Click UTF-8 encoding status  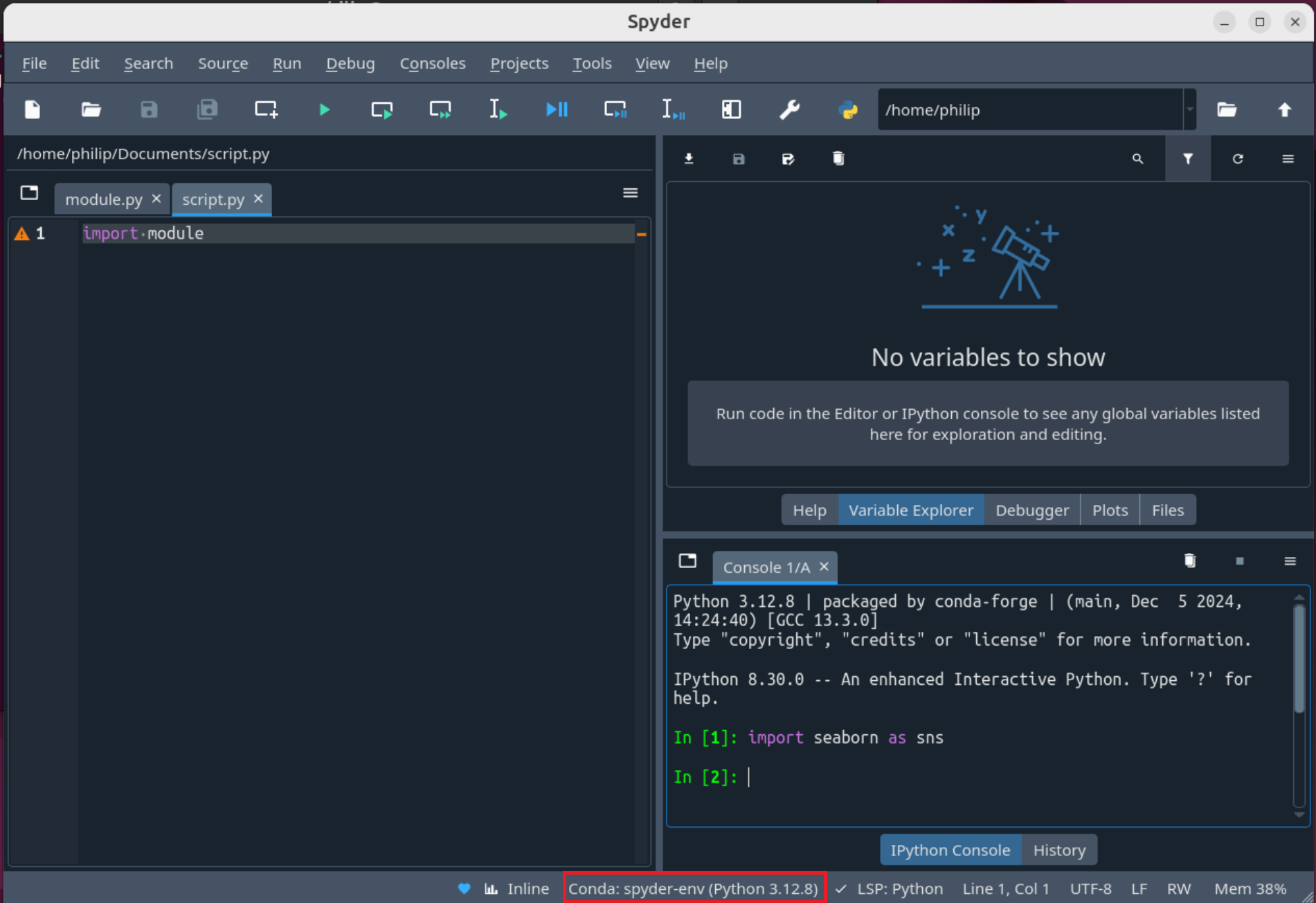pos(1090,888)
